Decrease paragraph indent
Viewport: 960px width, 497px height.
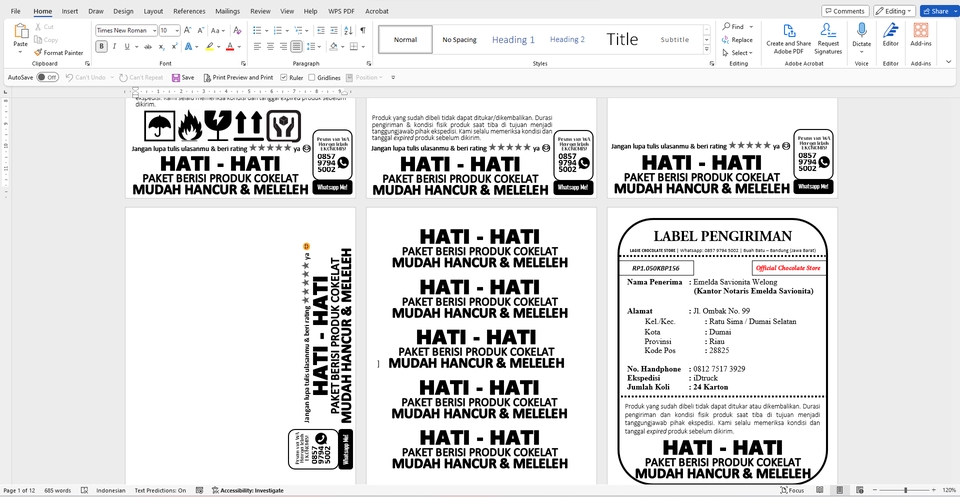pyautogui.click(x=320, y=30)
